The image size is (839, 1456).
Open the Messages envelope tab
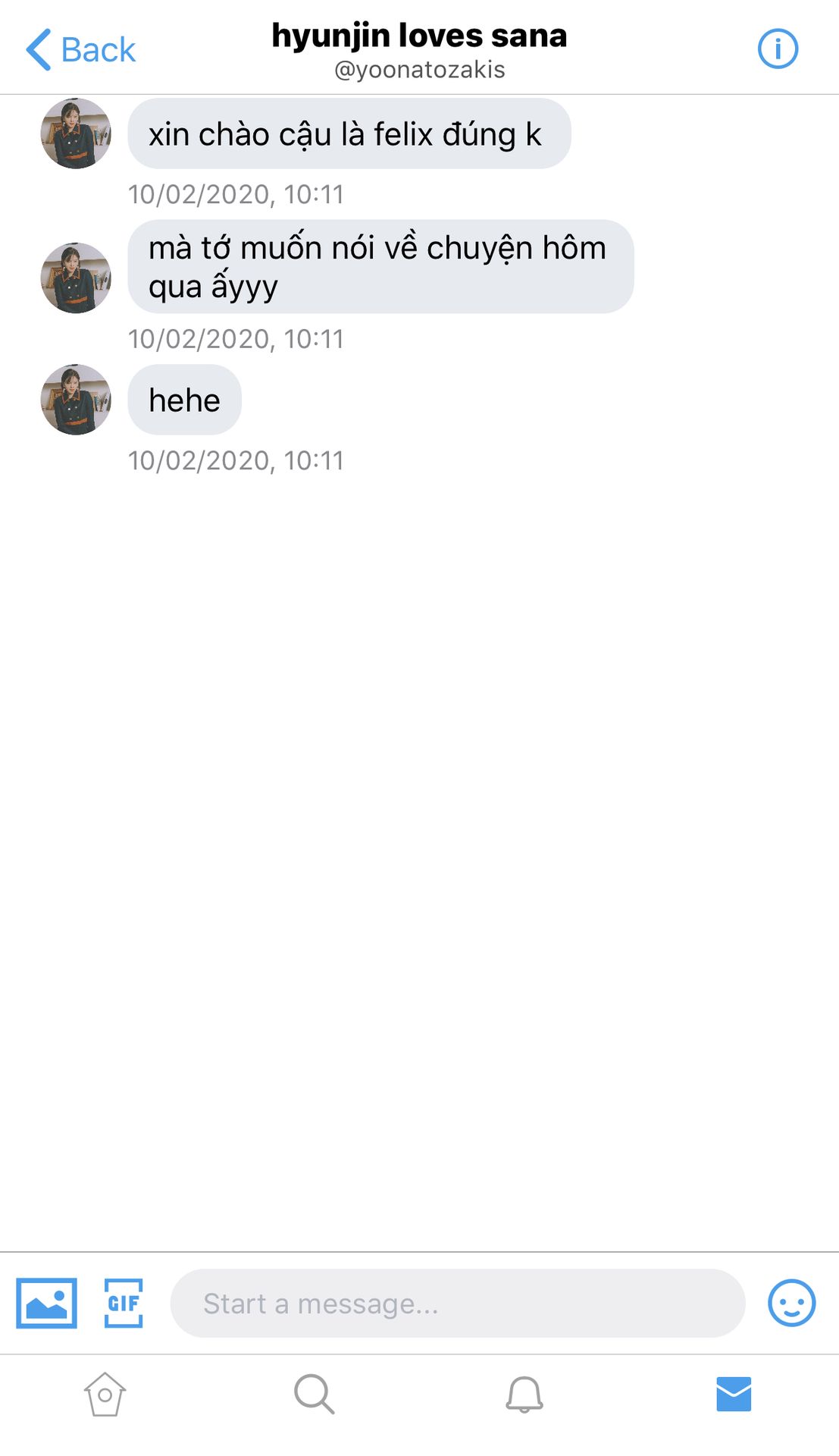[734, 1394]
